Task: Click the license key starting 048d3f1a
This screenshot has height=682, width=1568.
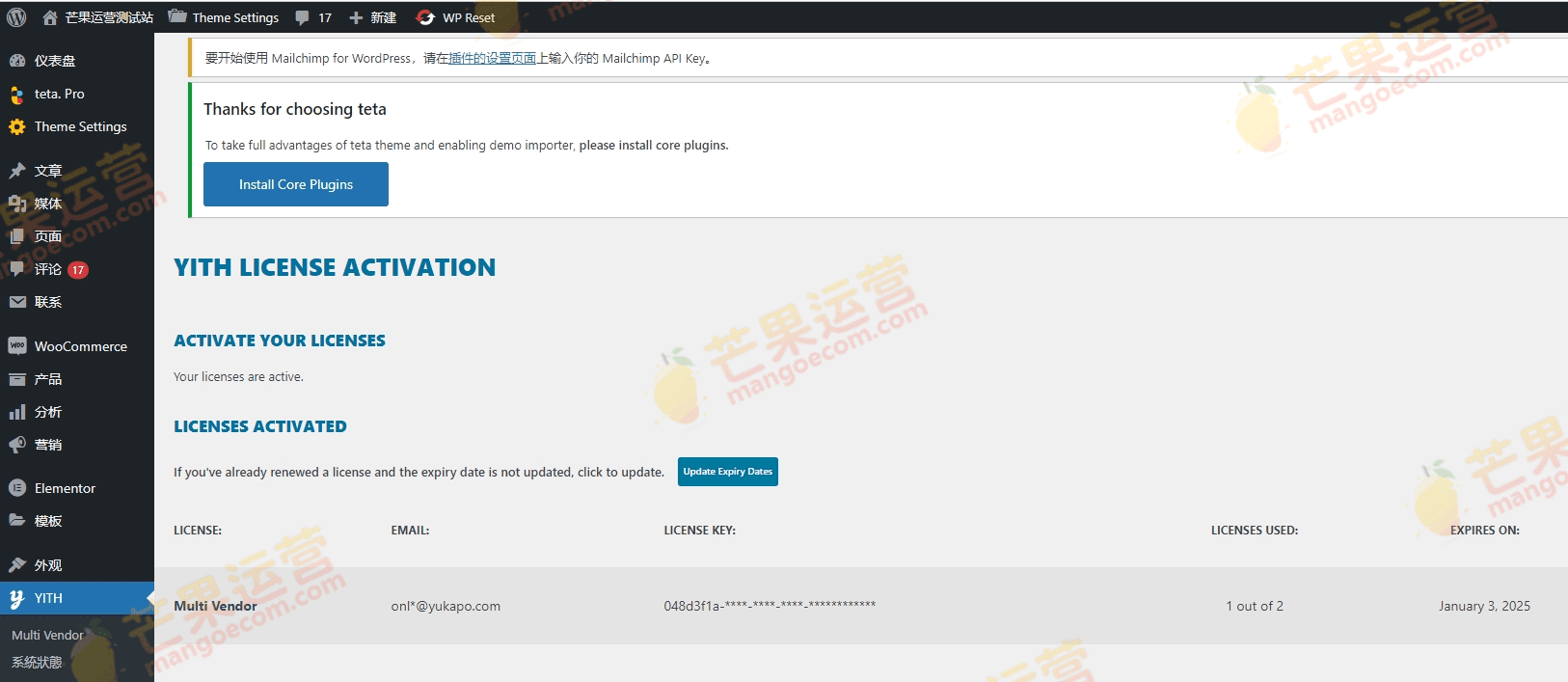Action: 770,606
